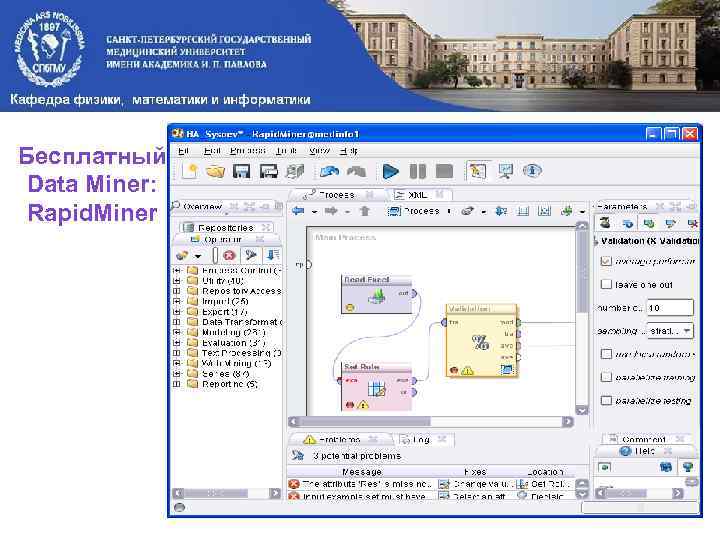Click the subprocess icon on Validation operator
Viewport: 720px width, 540px height.
tap(506, 369)
